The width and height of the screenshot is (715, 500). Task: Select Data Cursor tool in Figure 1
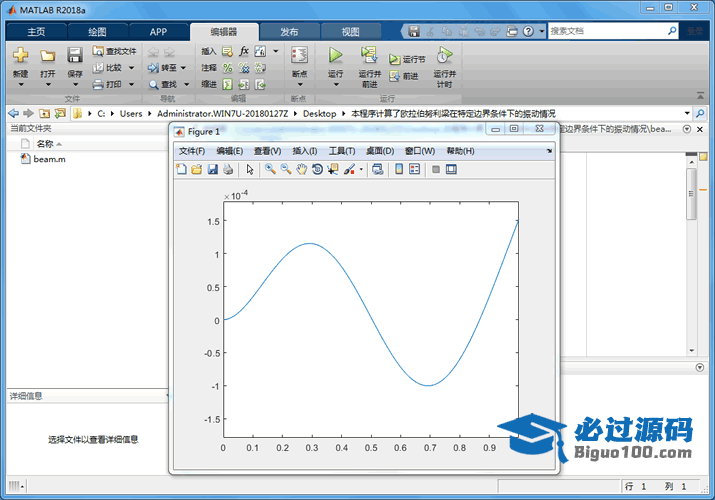333,169
